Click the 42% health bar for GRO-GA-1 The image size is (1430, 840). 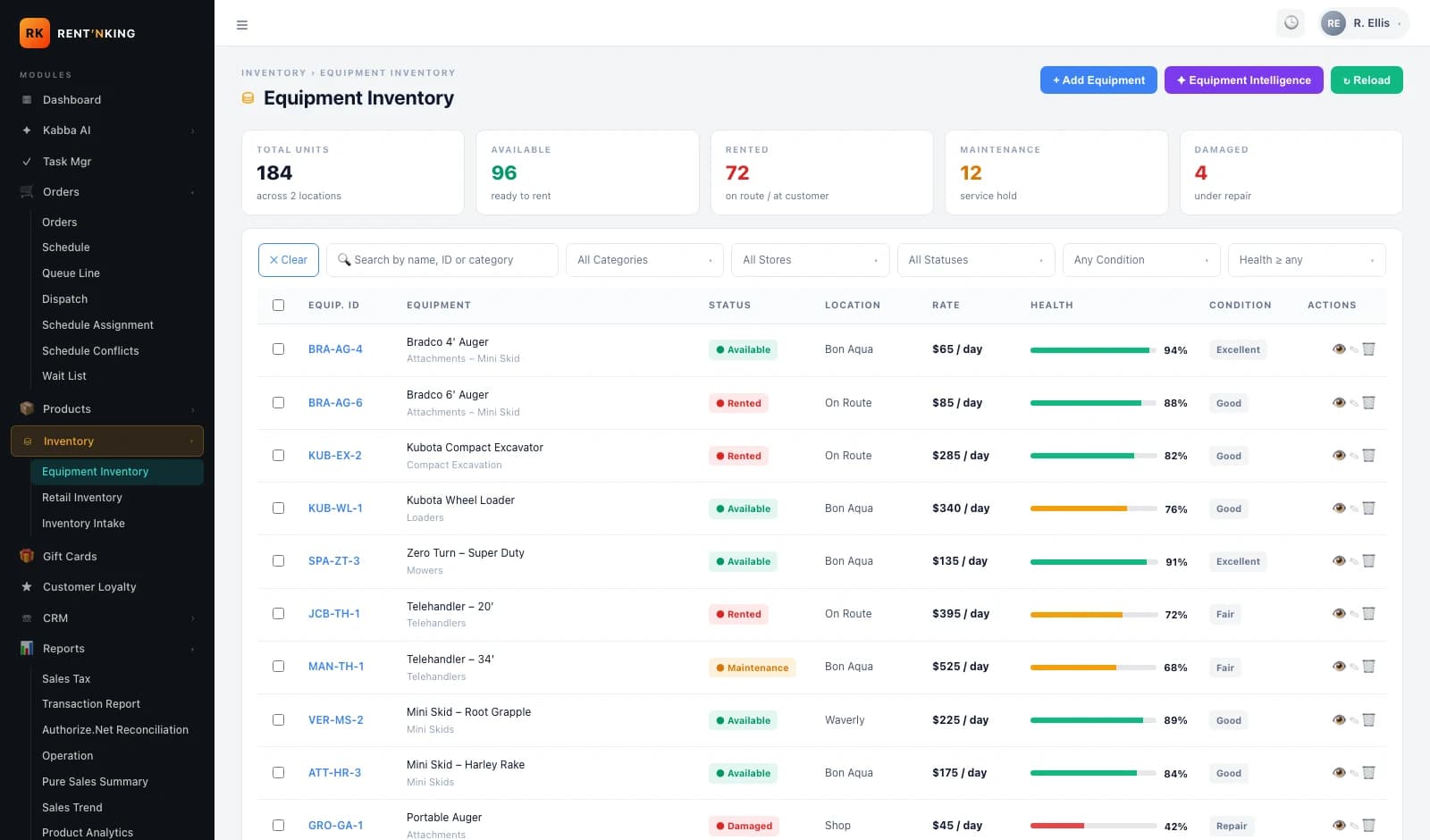1093,826
